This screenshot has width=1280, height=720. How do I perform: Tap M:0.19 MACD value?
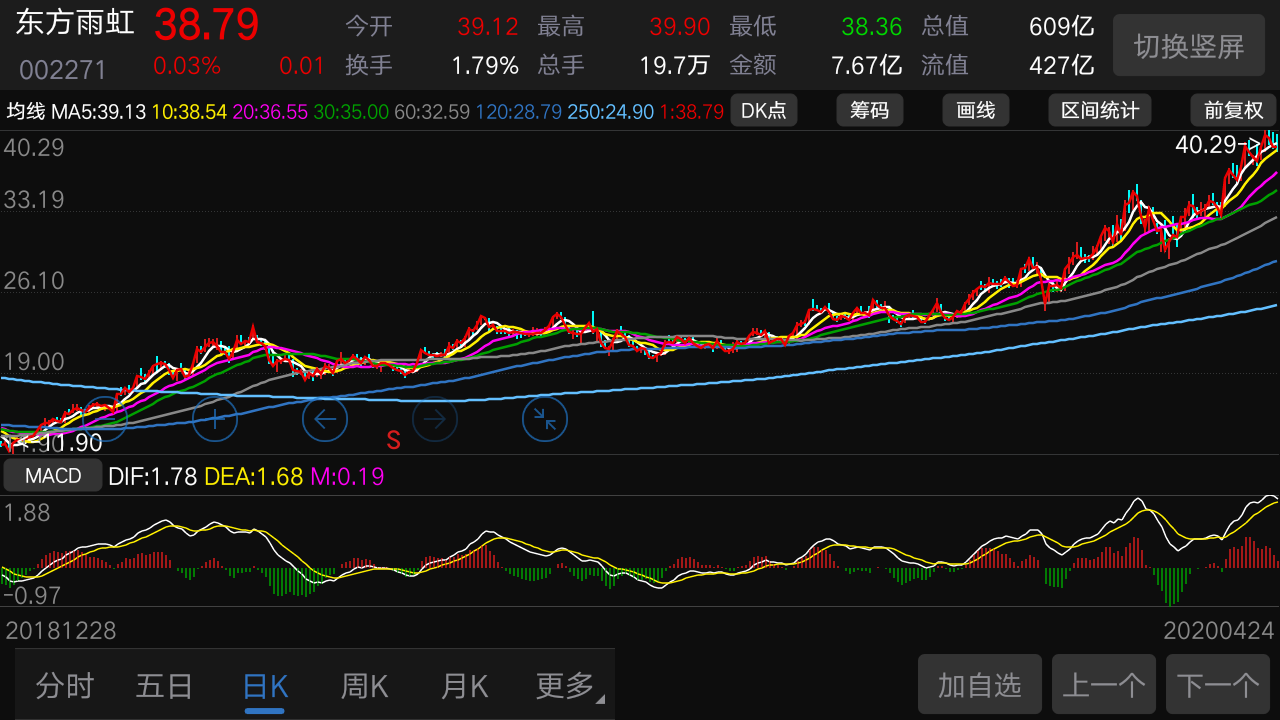click(x=347, y=477)
